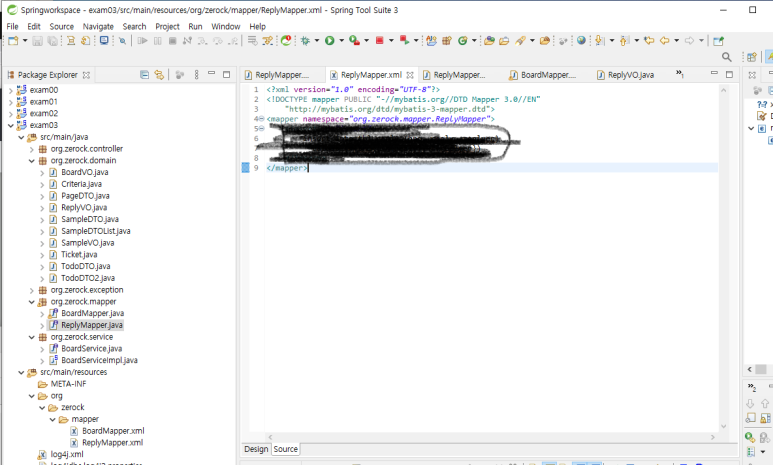Open the Source menu

[62, 27]
